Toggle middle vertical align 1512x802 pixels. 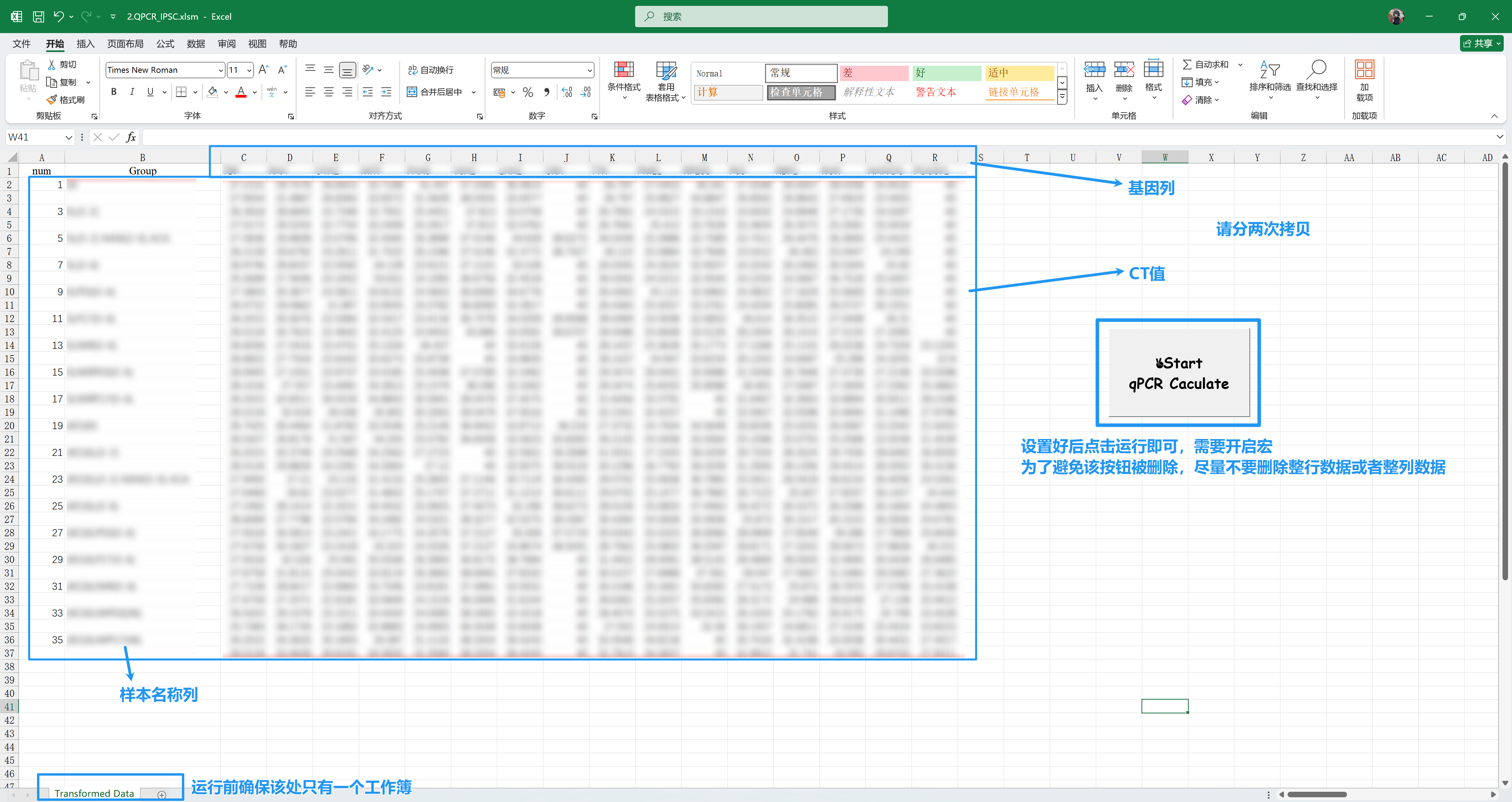[x=329, y=70]
